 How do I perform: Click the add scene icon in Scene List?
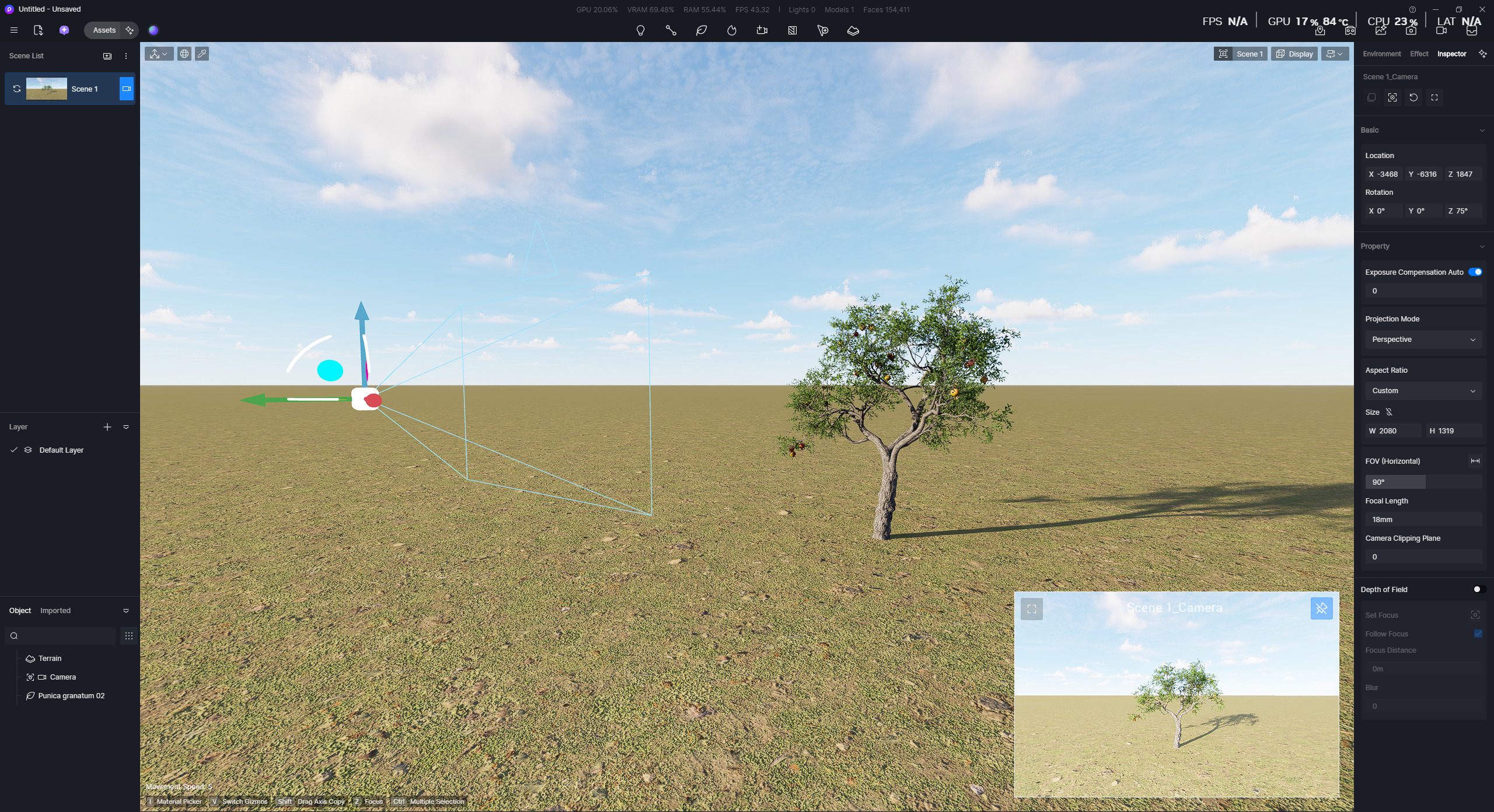tap(107, 56)
